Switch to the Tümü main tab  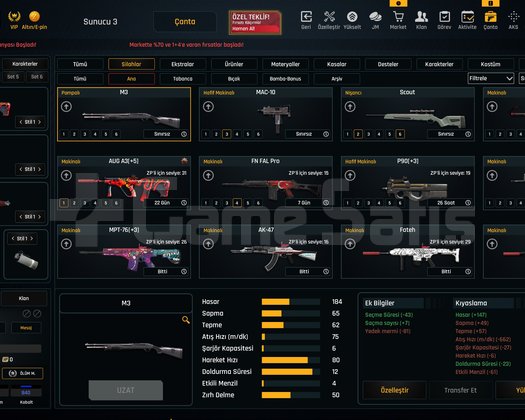coord(80,64)
